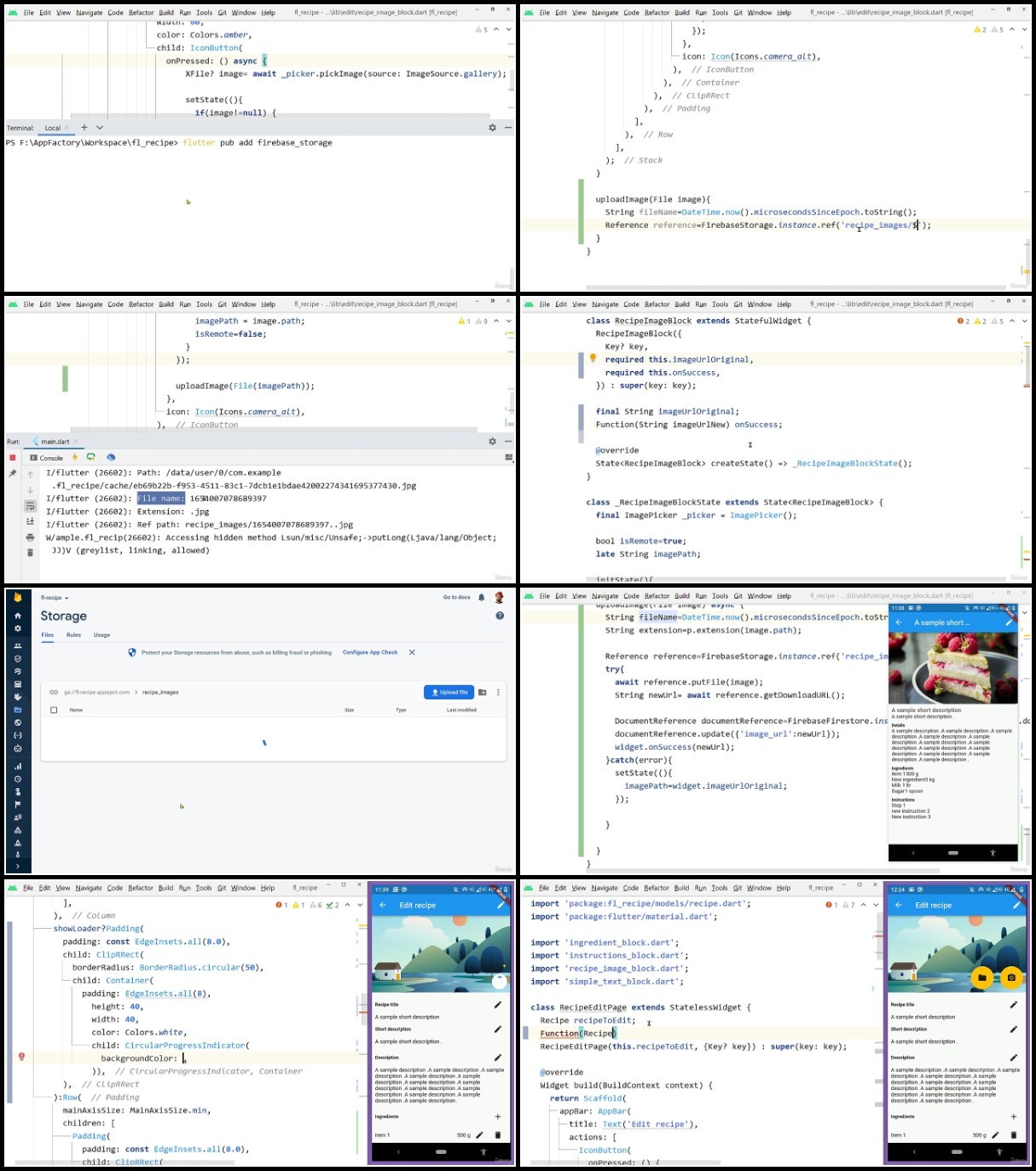Click yellow lightbulb beside imageUrlOriginal line
This screenshot has height=1171, width=1036.
[x=593, y=358]
